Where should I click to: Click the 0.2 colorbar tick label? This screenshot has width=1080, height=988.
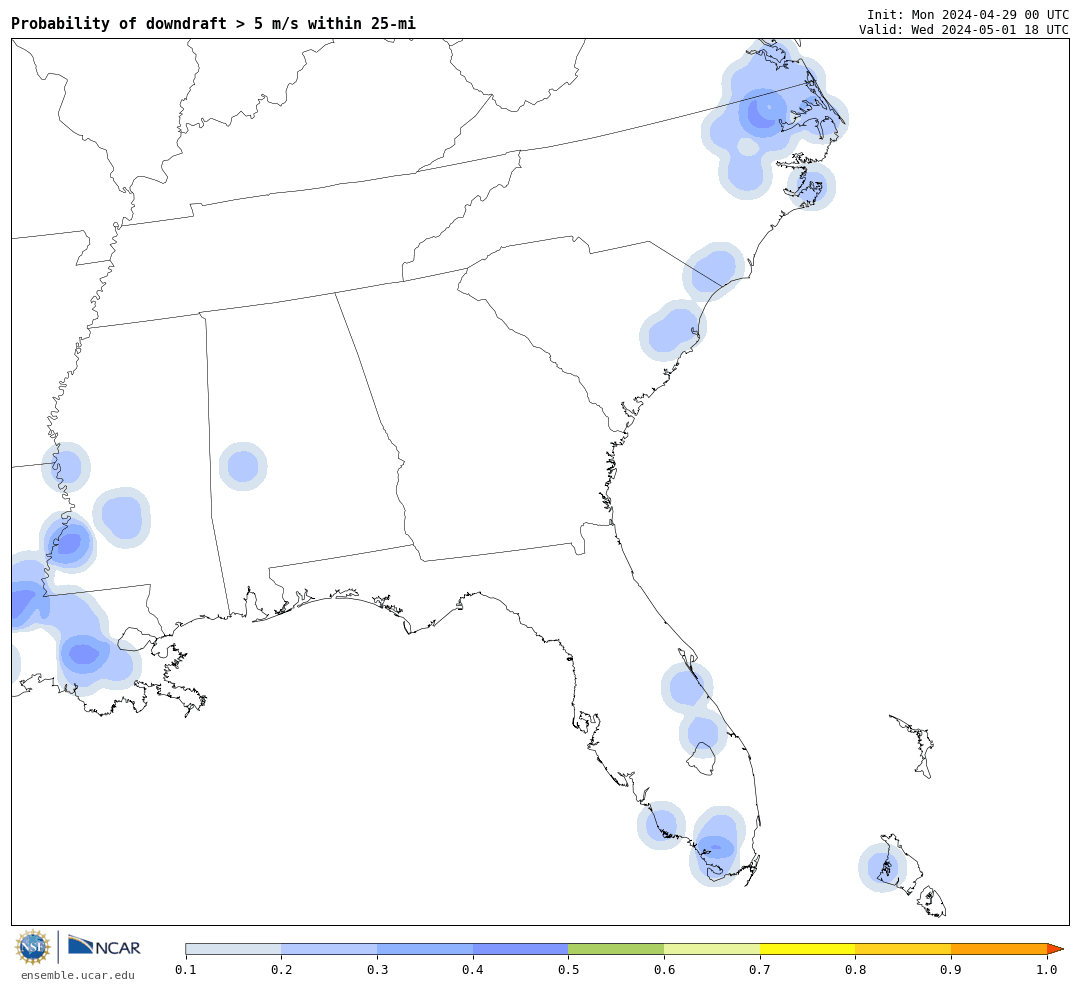(x=281, y=969)
